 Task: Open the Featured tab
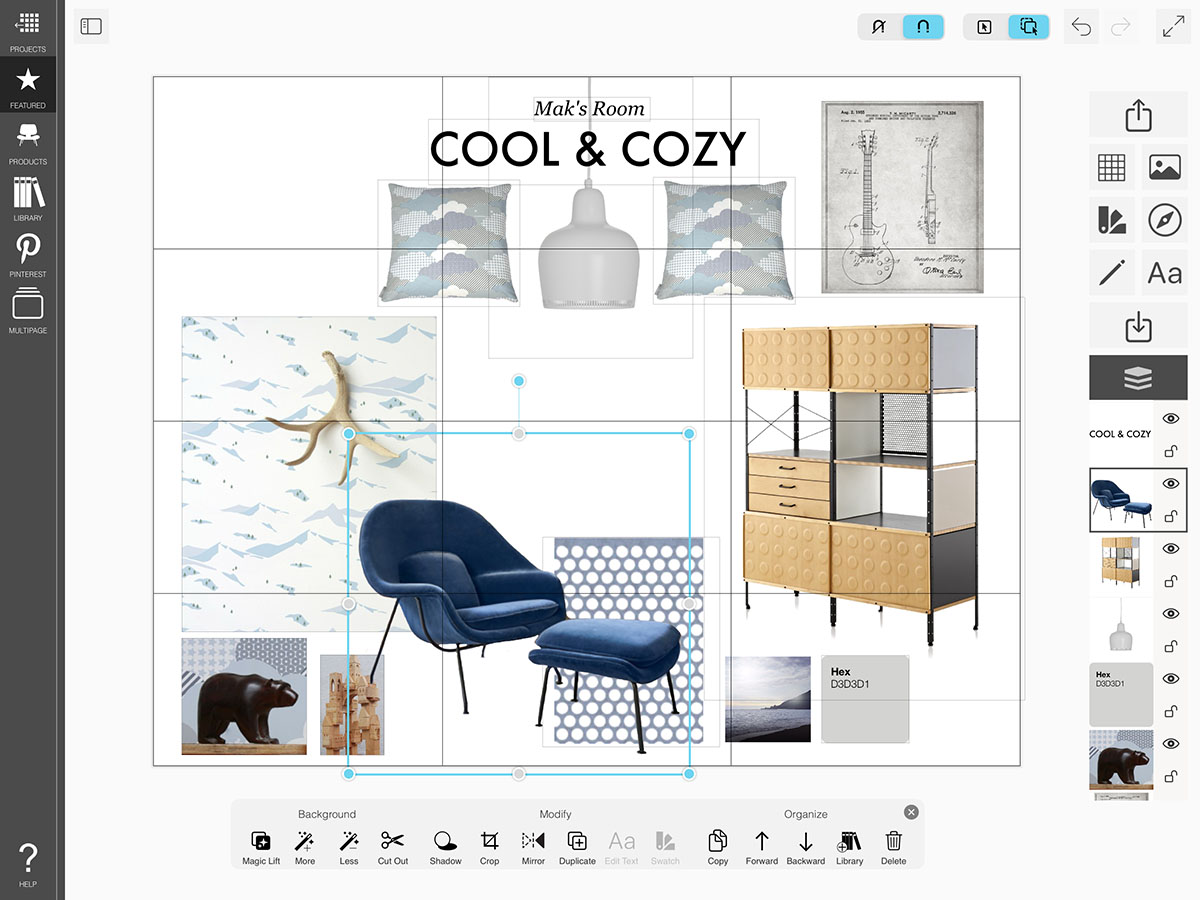click(28, 86)
